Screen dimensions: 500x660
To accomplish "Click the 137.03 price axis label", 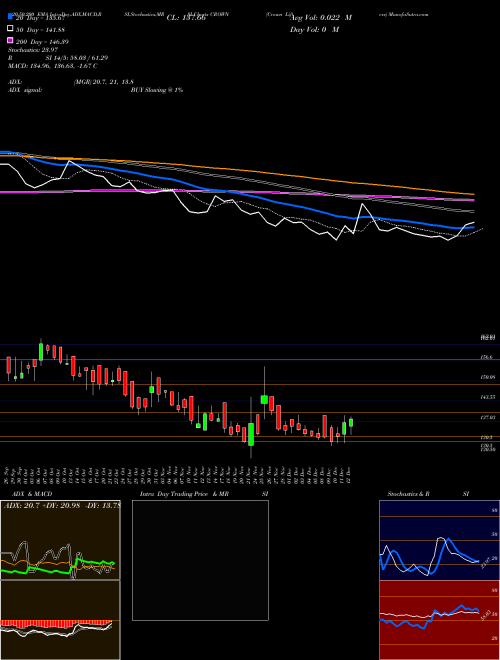I will coord(488,417).
